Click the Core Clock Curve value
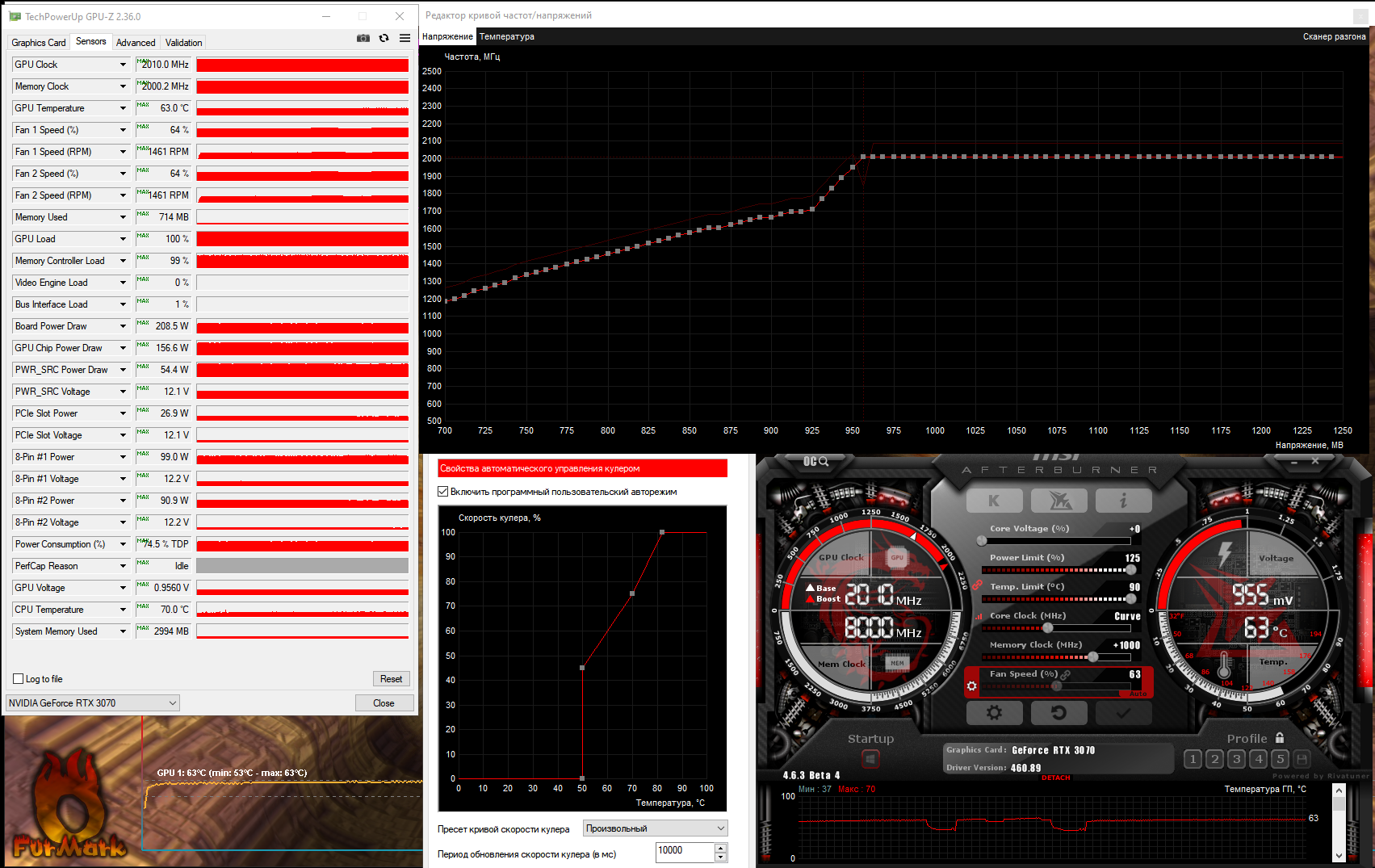Image resolution: width=1375 pixels, height=868 pixels. click(x=1127, y=616)
